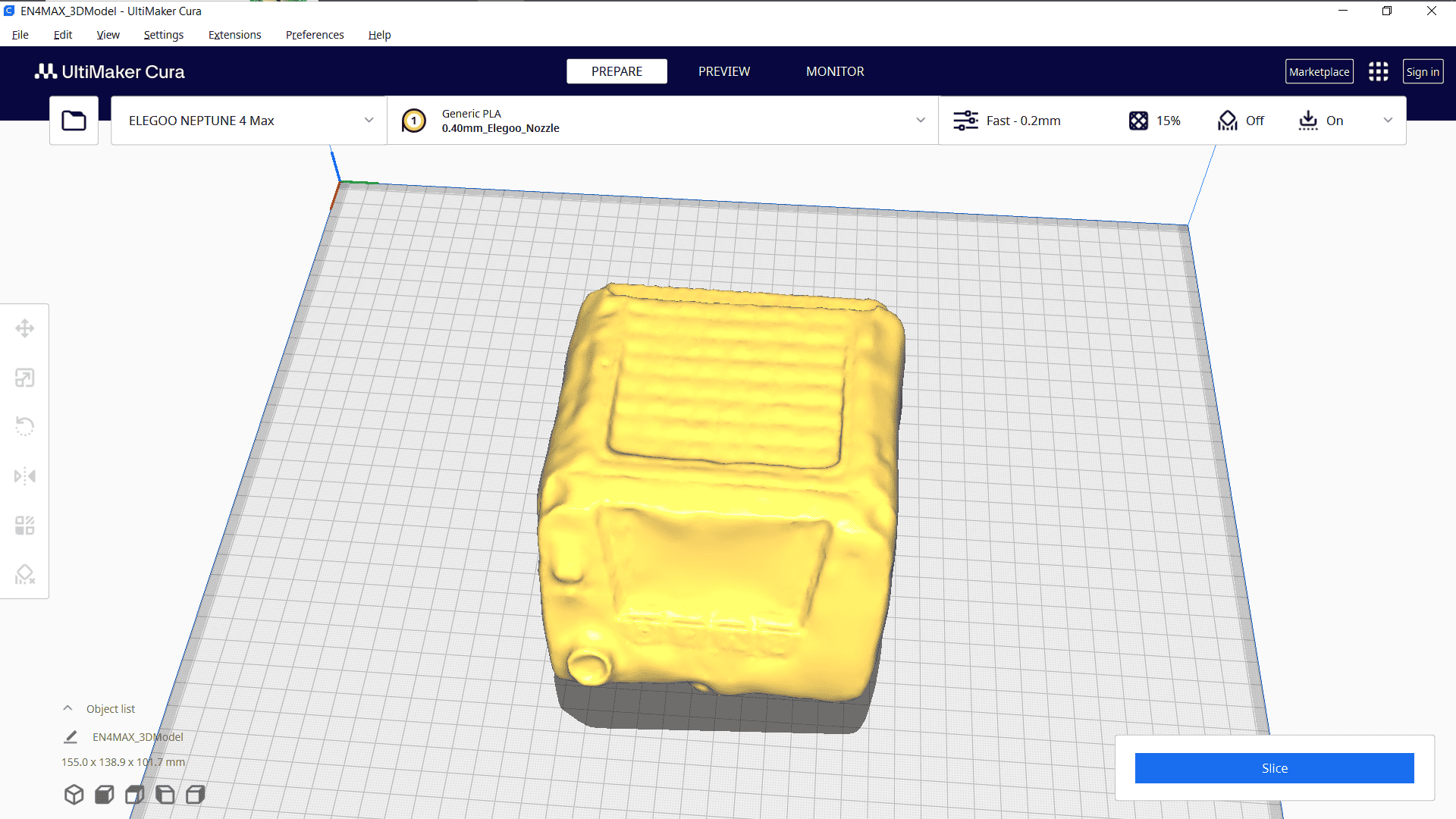Click the extruder 1 material icon

pos(413,121)
